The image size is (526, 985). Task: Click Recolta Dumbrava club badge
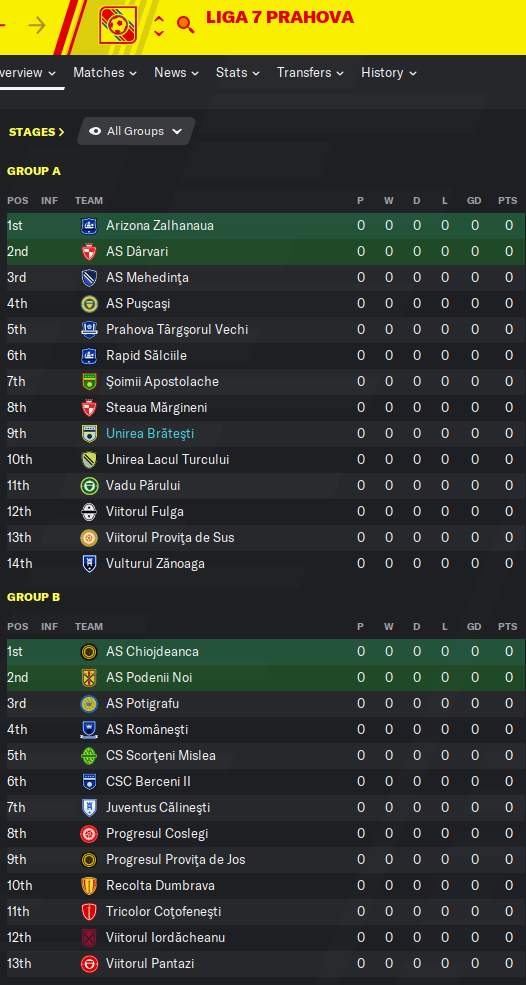point(89,886)
